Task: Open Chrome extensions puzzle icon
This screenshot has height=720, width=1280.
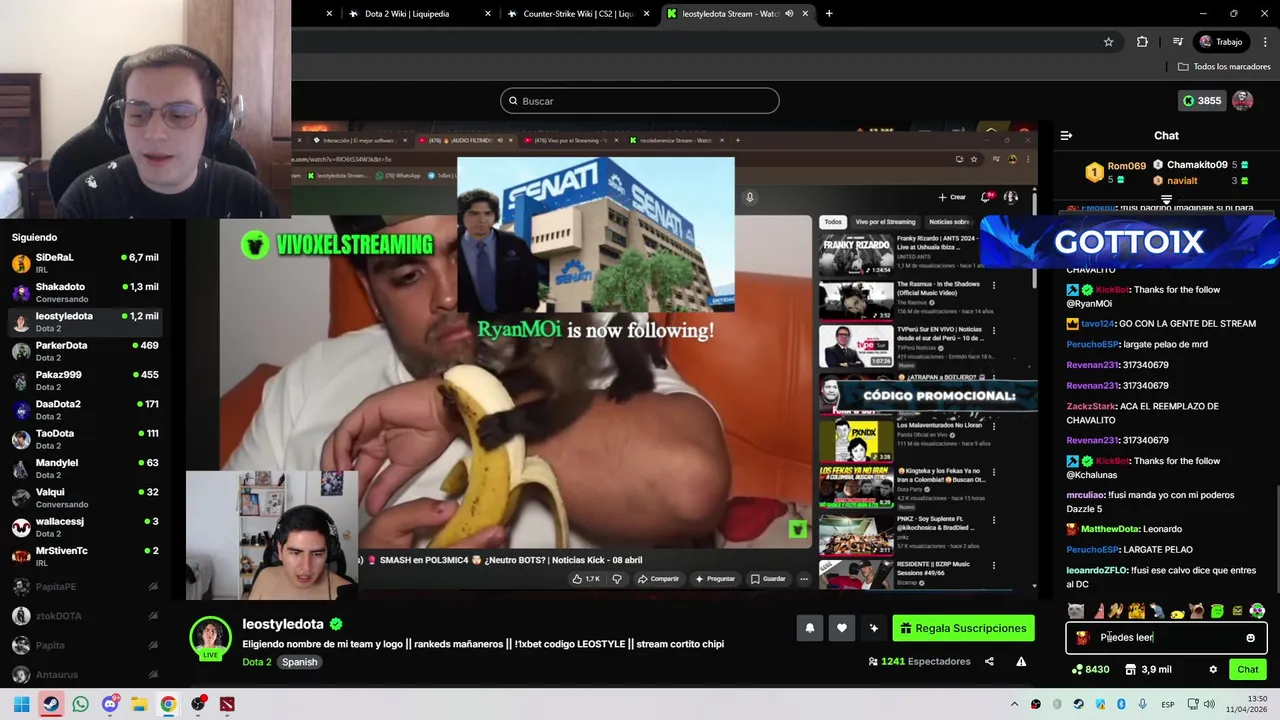Action: pyautogui.click(x=1142, y=42)
